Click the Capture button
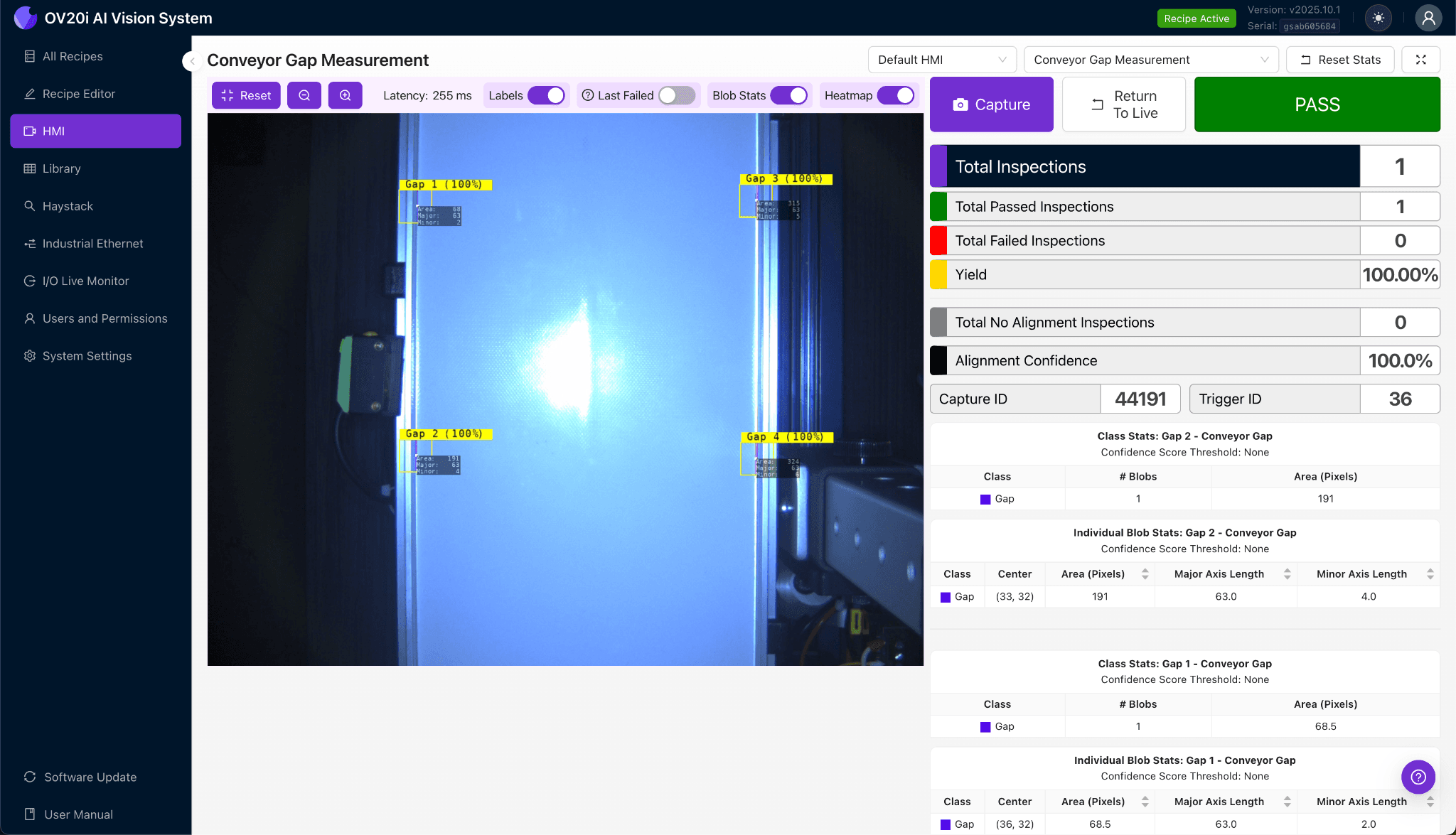Image resolution: width=1456 pixels, height=835 pixels. click(x=991, y=104)
